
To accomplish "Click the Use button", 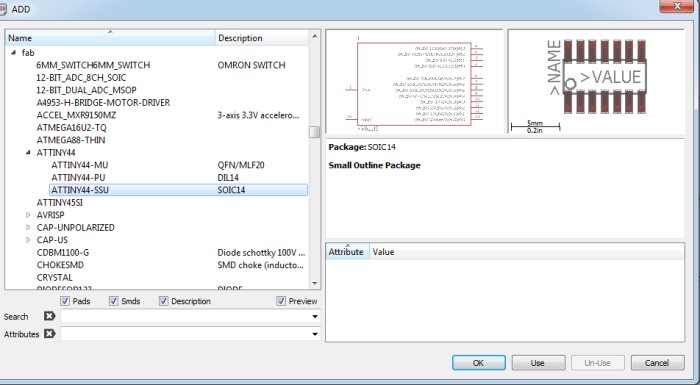I will coord(538,363).
